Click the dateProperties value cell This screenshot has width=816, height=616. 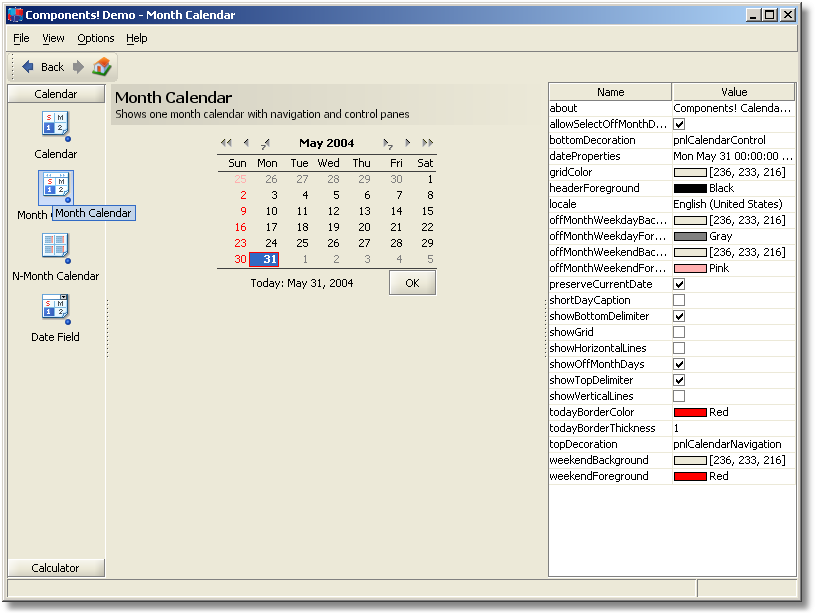coord(734,156)
